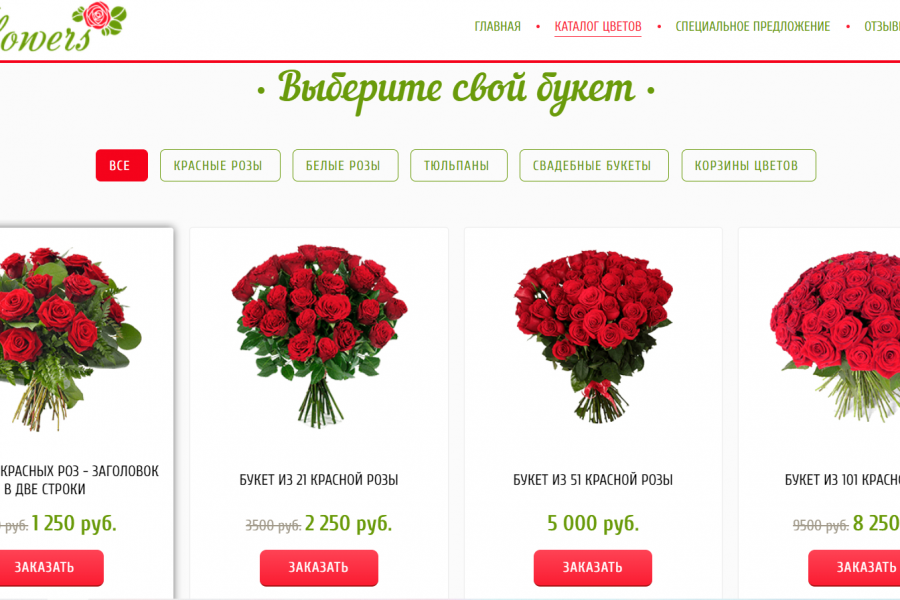Click the Flowers rose logo
The image size is (900, 600).
62,27
